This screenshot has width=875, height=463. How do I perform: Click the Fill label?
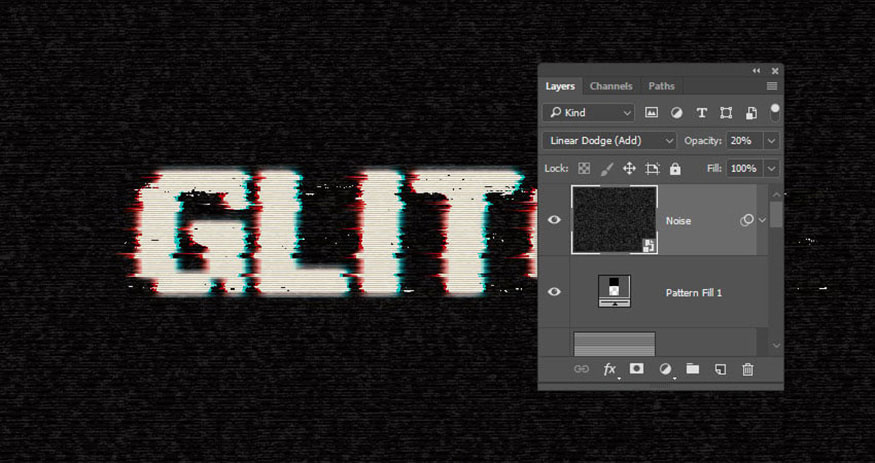pos(714,168)
